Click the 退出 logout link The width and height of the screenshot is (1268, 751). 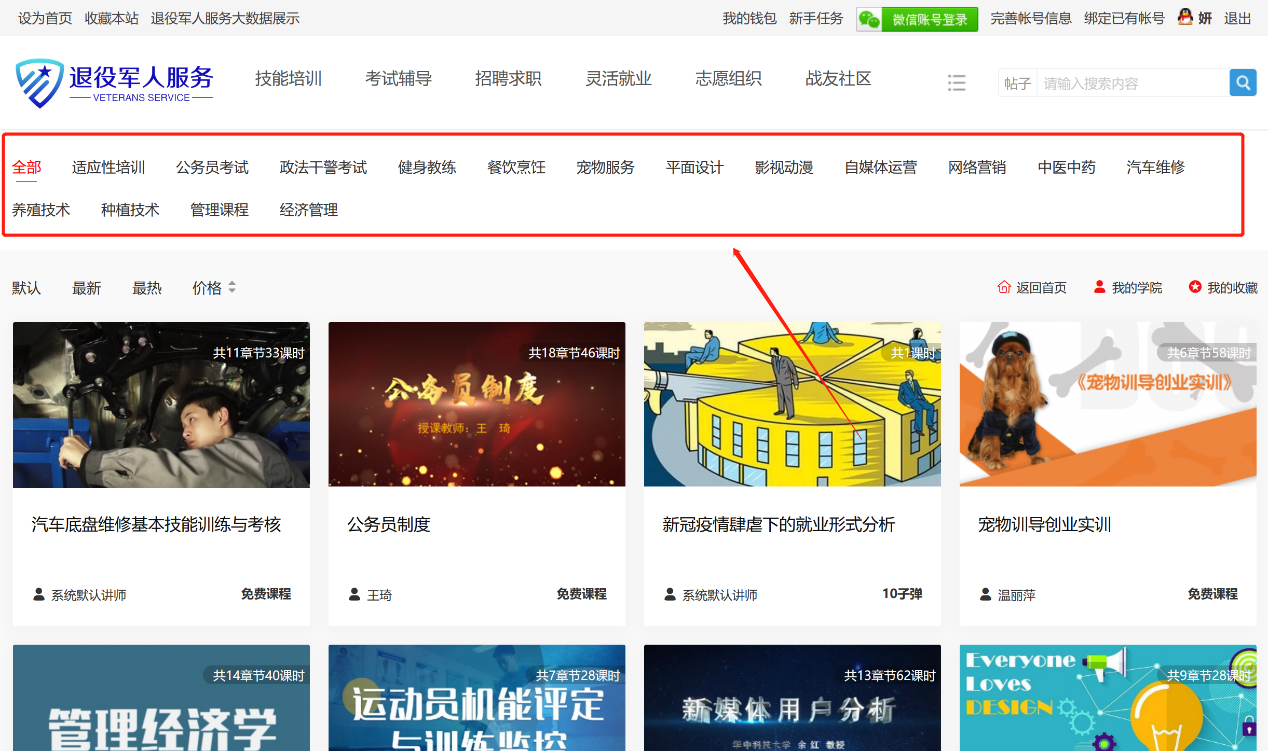click(1238, 18)
